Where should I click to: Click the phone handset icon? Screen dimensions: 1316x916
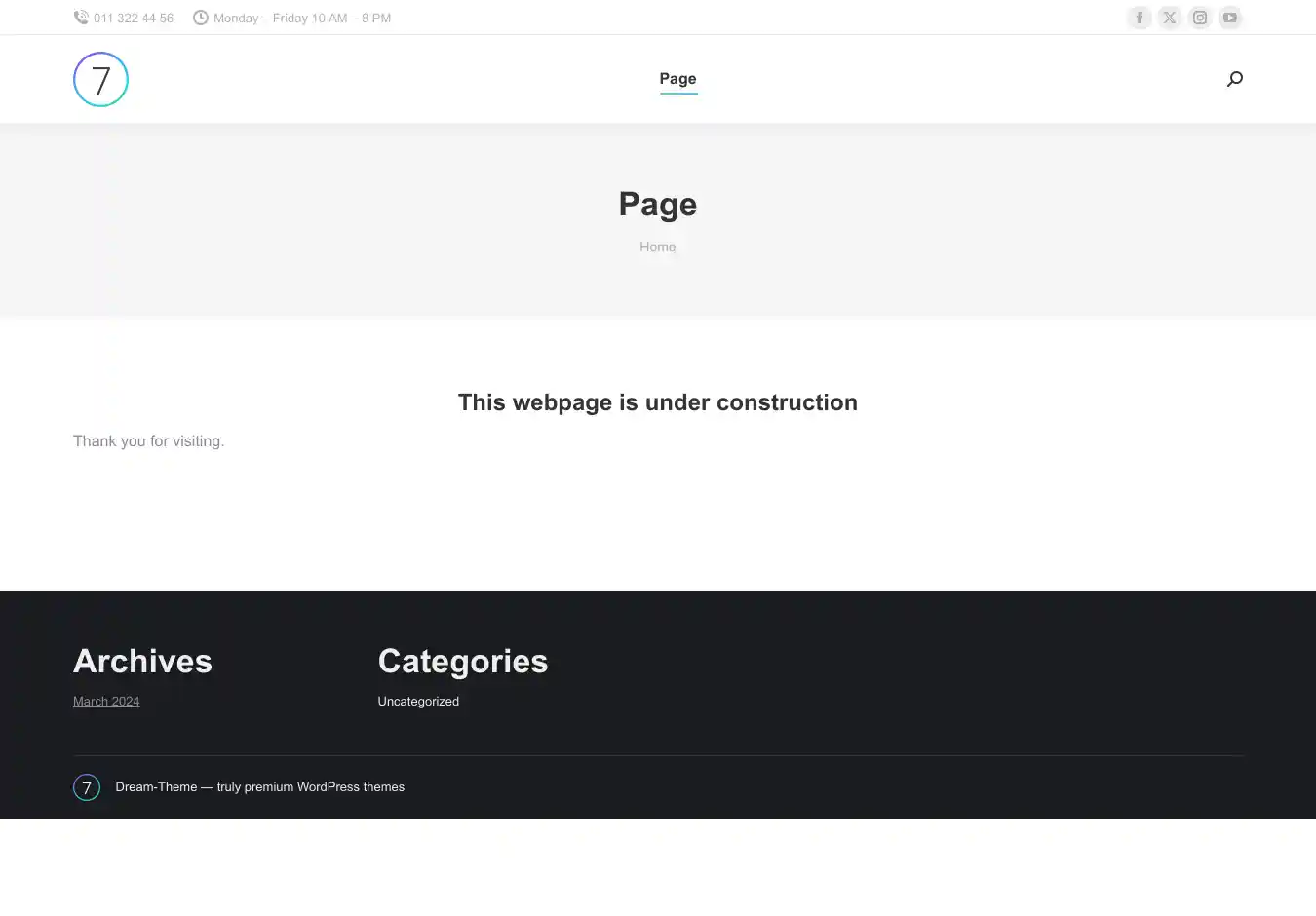coord(81,18)
